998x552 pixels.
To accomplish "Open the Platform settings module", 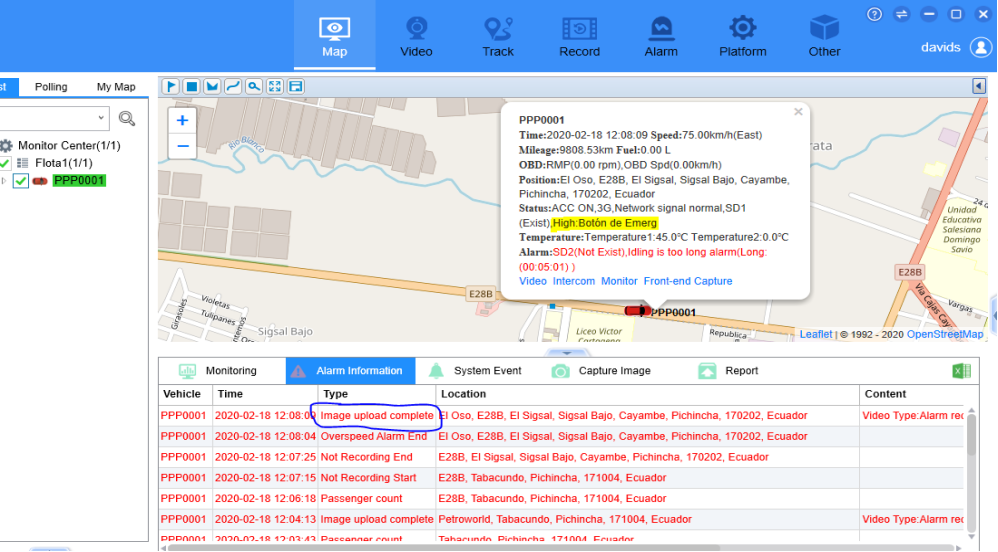I will point(742,36).
